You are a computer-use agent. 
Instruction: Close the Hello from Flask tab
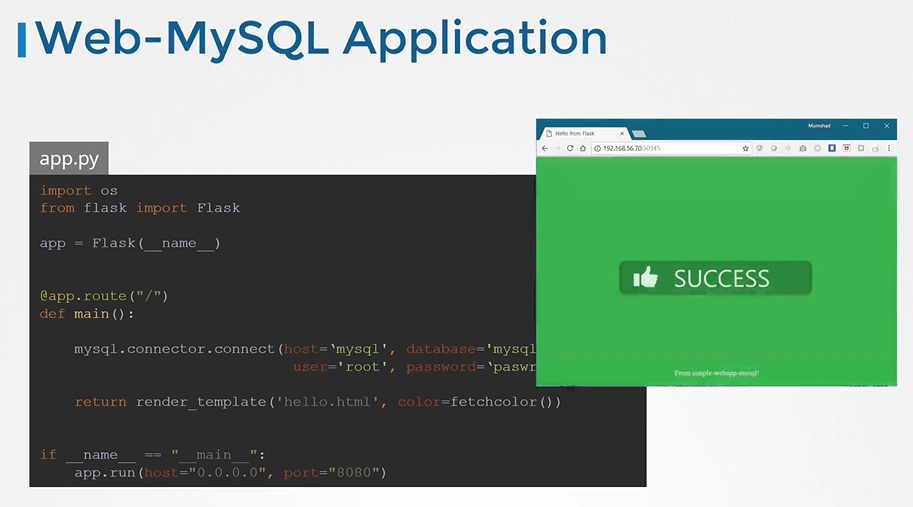622,133
